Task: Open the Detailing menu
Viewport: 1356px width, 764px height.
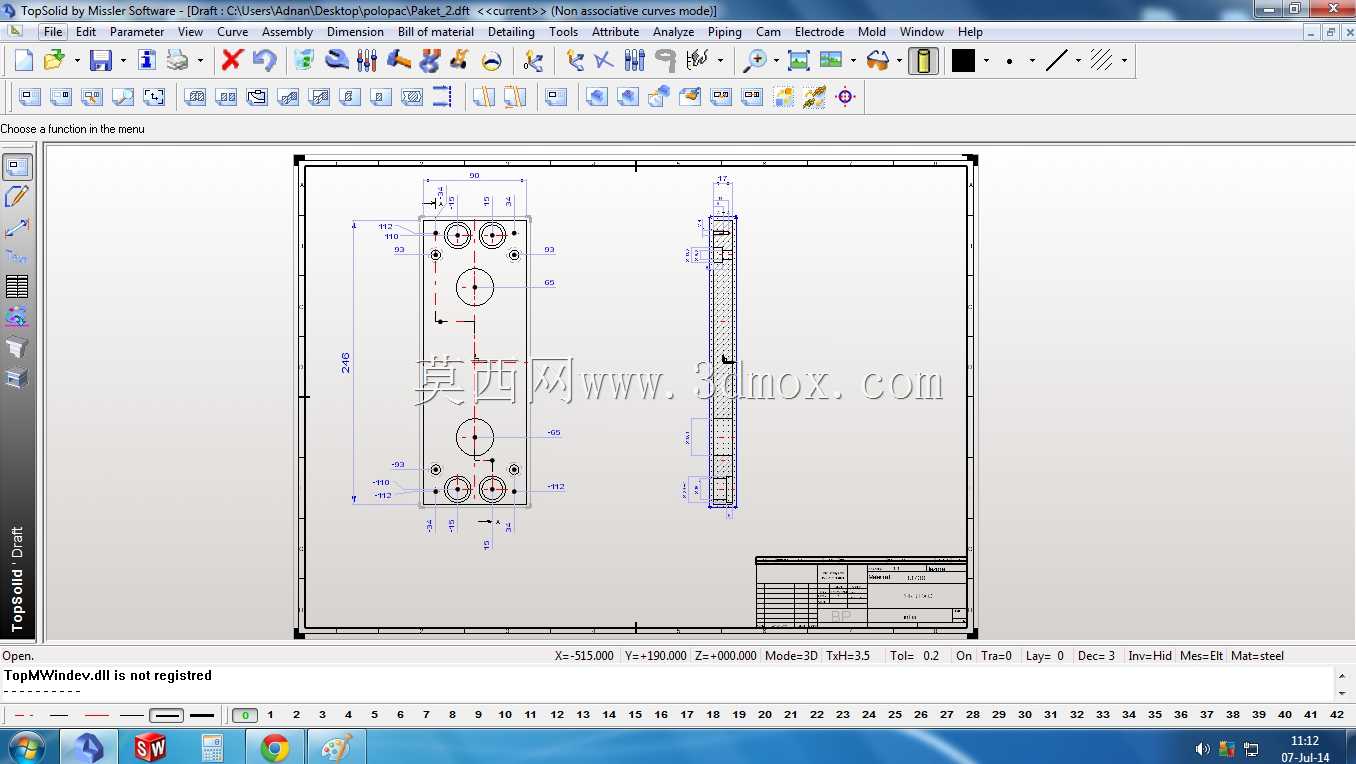Action: (x=511, y=32)
